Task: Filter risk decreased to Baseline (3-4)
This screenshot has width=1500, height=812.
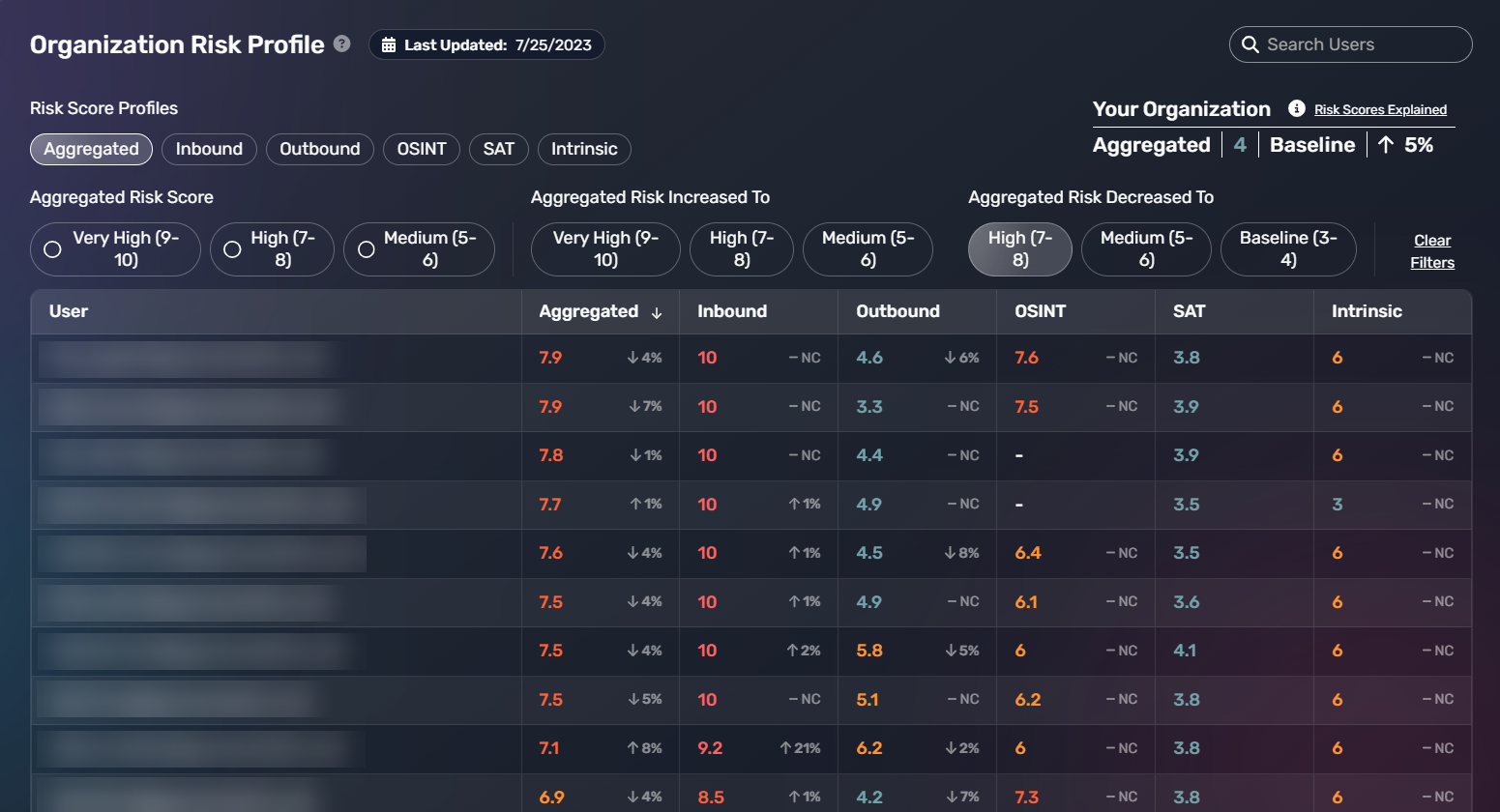Action: click(x=1288, y=249)
